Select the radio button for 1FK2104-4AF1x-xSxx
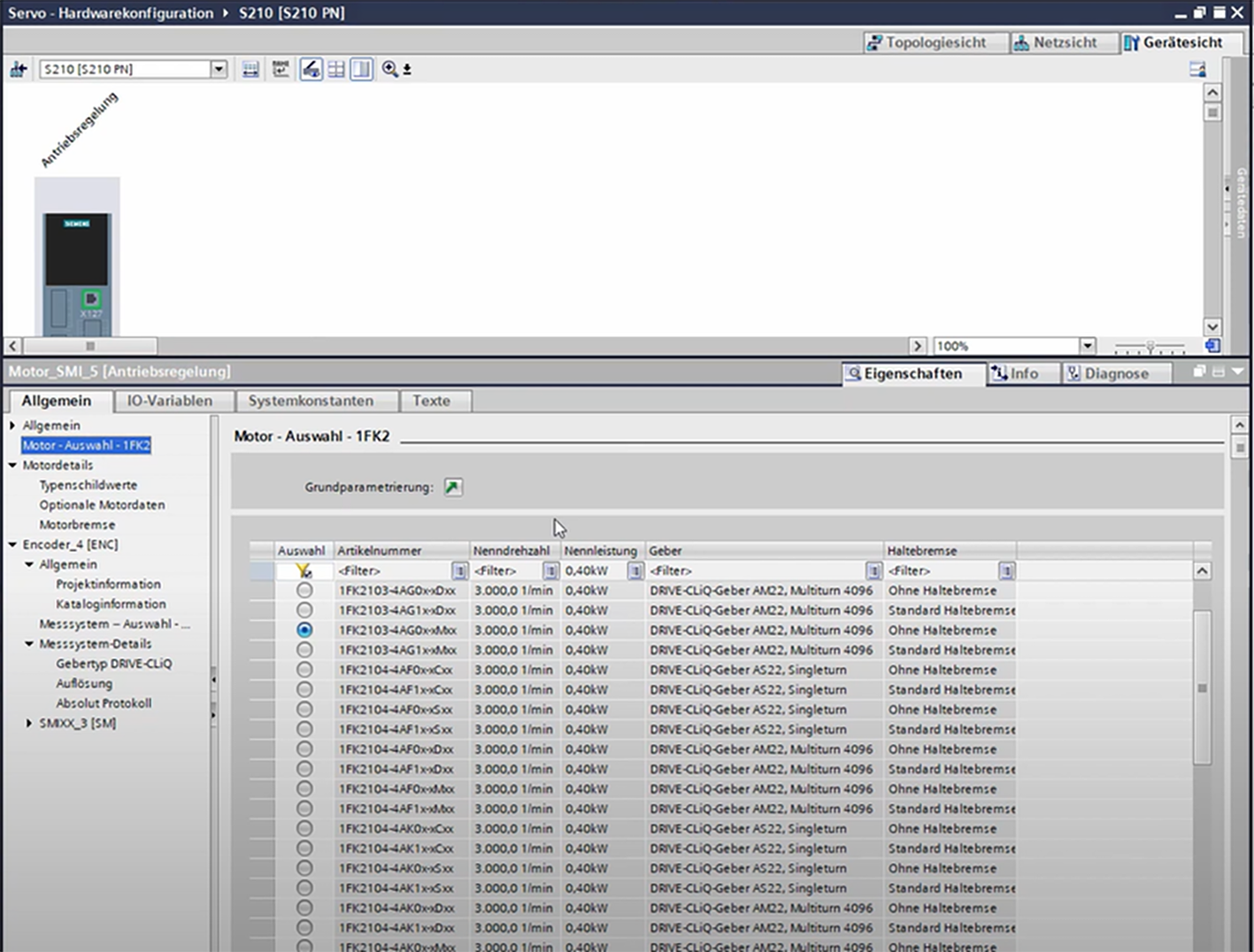This screenshot has height=952, width=1254. pos(304,729)
